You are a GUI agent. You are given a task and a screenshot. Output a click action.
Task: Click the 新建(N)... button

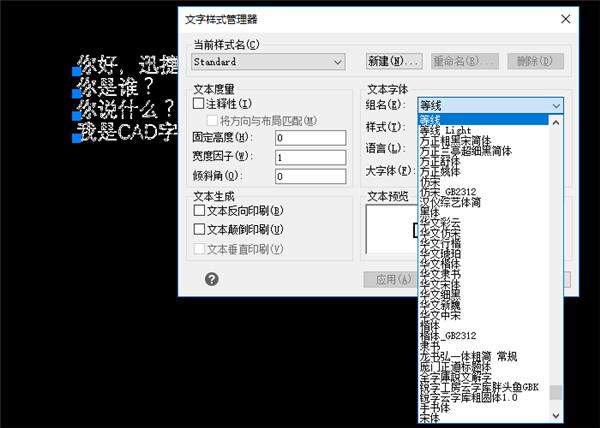[394, 61]
